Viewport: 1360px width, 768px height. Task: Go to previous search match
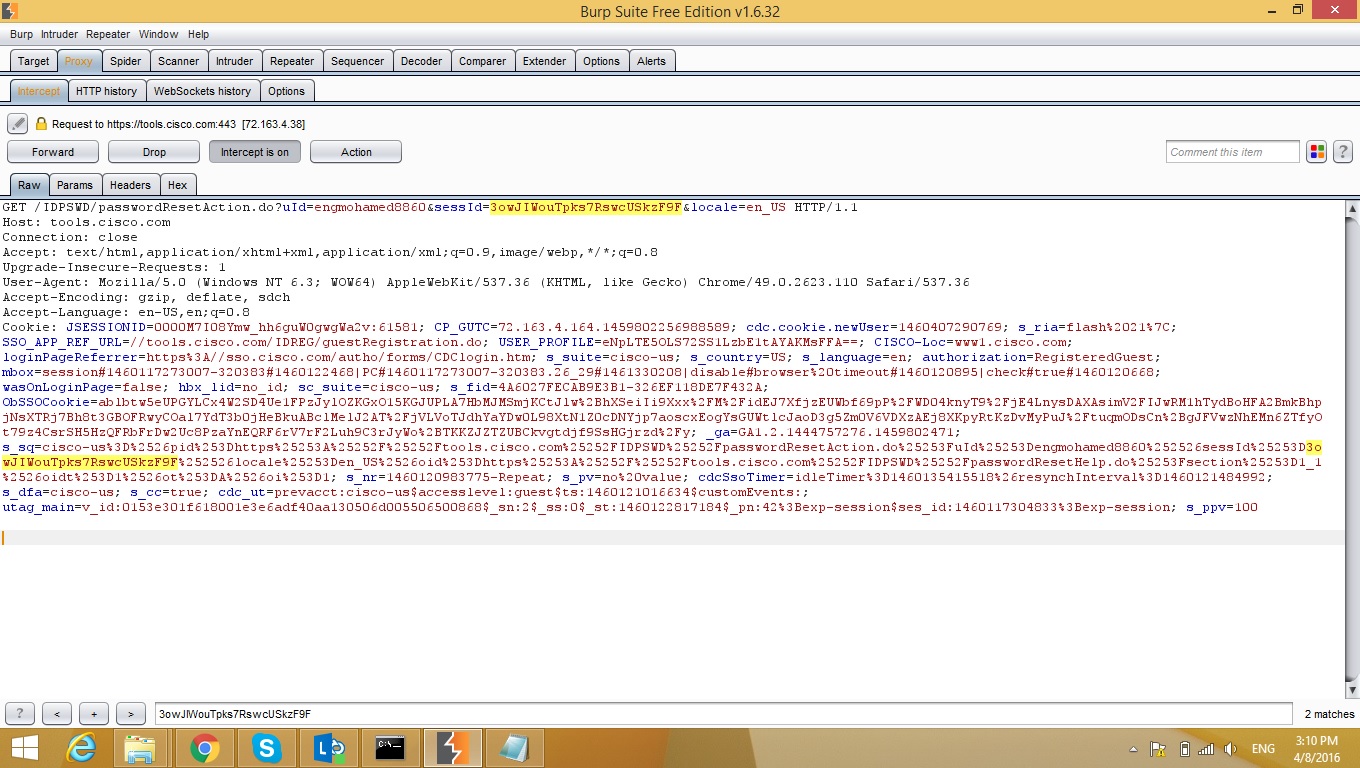[57, 714]
